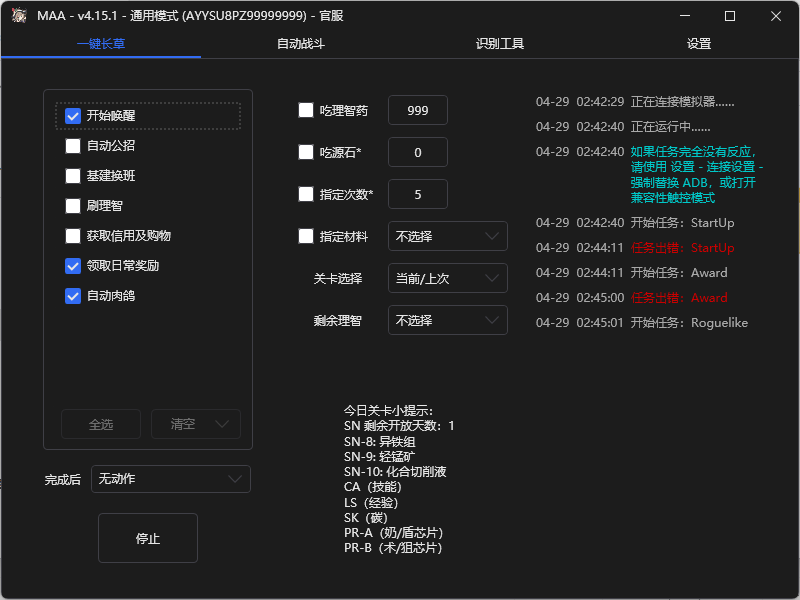Disable the 自动肉鸽 task
This screenshot has width=800, height=600.
(73, 295)
